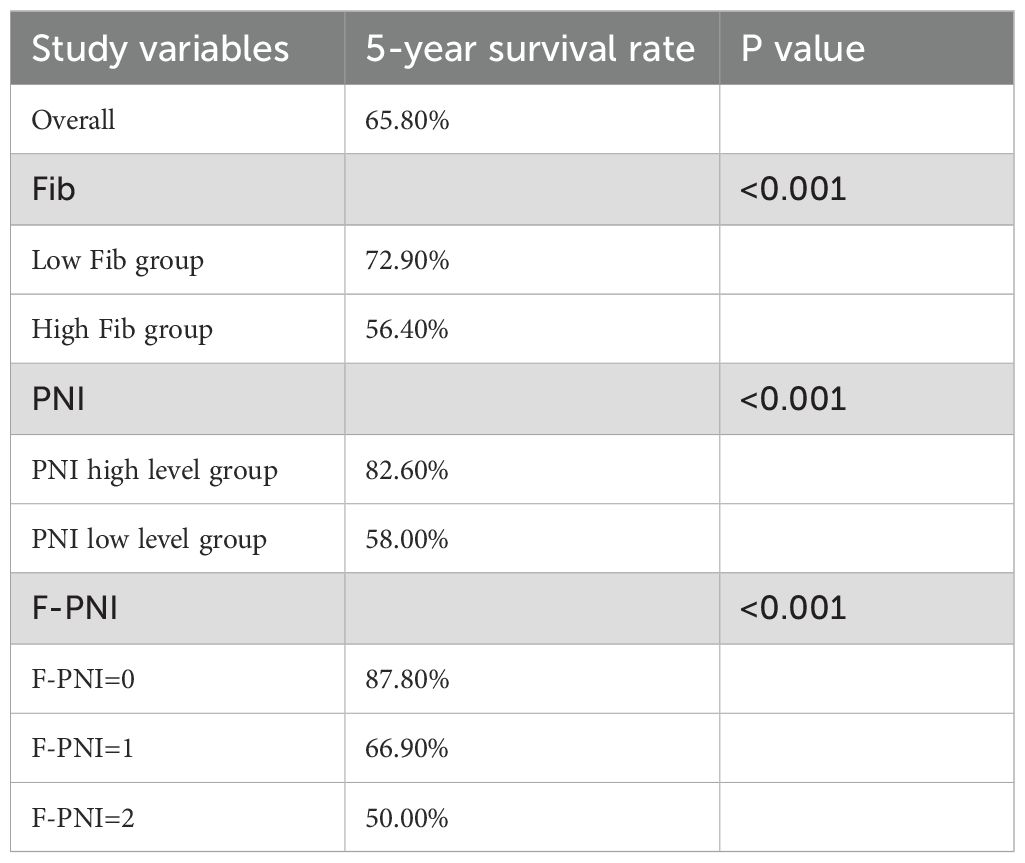This screenshot has height=863, width=1025.
Task: Click the 66.90% value for F-PNI=1
Action: click(407, 749)
